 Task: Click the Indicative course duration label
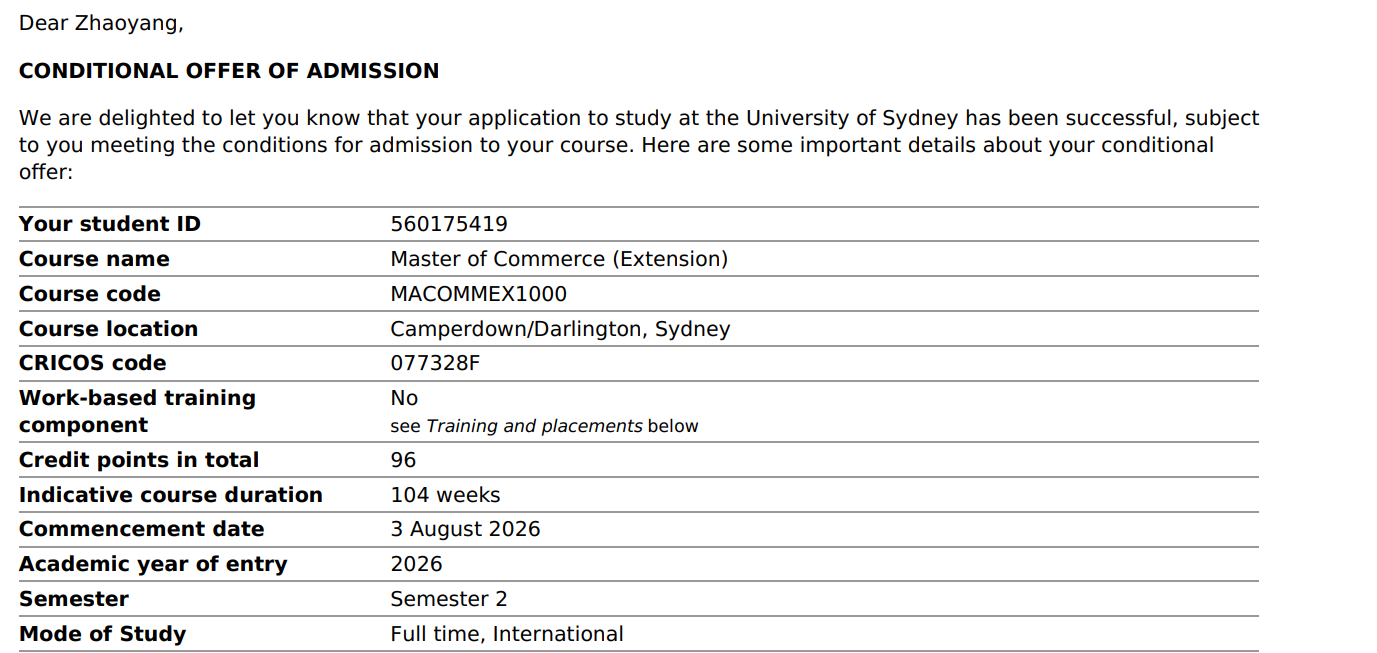tap(171, 495)
